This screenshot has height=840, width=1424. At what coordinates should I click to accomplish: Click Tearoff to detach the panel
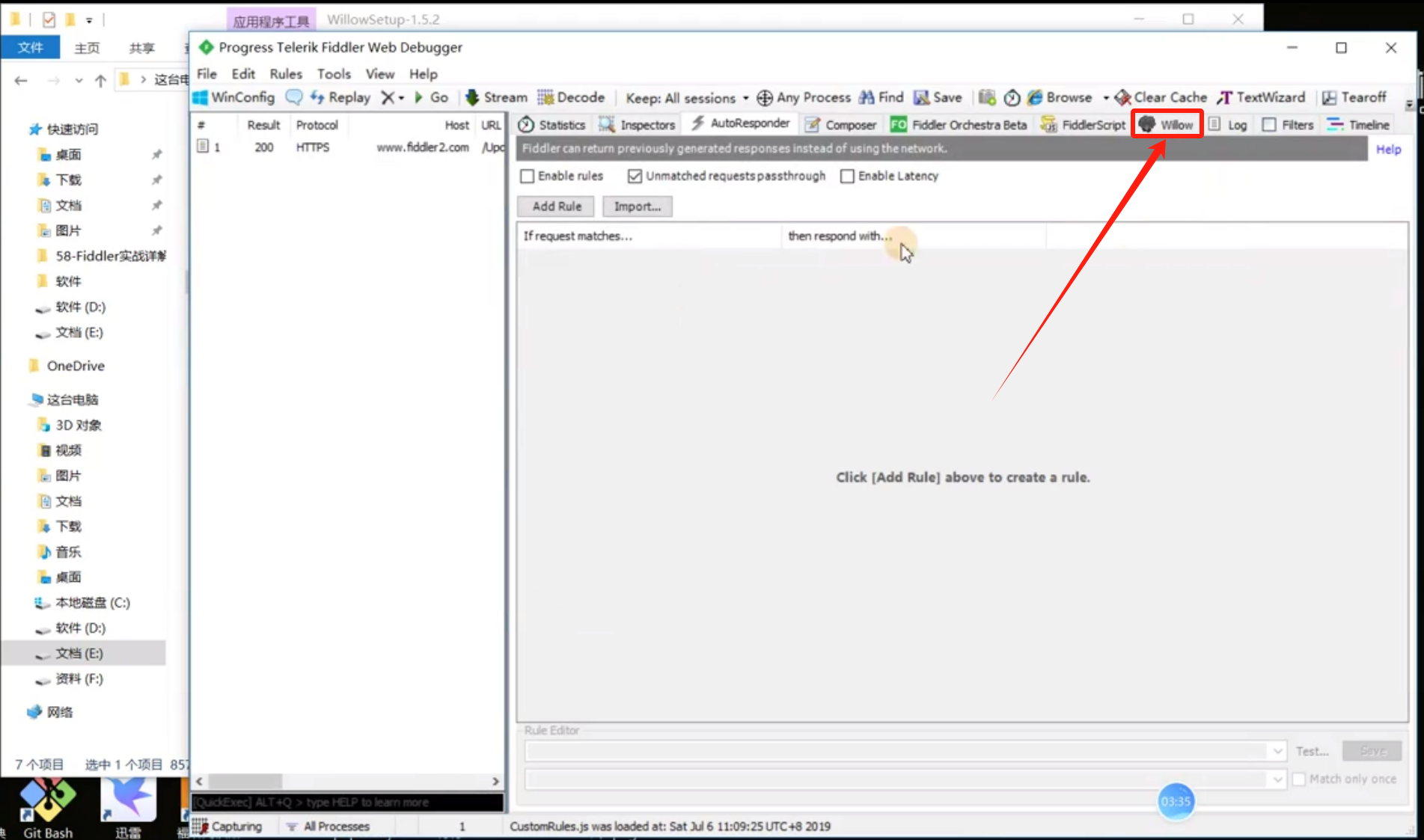1354,97
